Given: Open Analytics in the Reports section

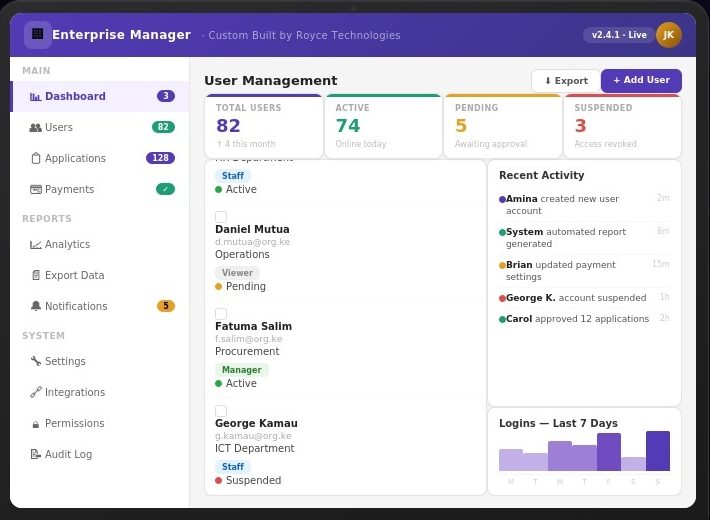Looking at the screenshot, I should coord(67,245).
